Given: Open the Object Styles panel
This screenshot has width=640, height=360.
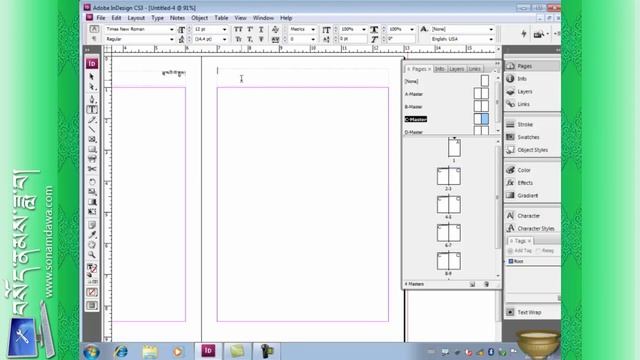Looking at the screenshot, I should (x=532, y=150).
